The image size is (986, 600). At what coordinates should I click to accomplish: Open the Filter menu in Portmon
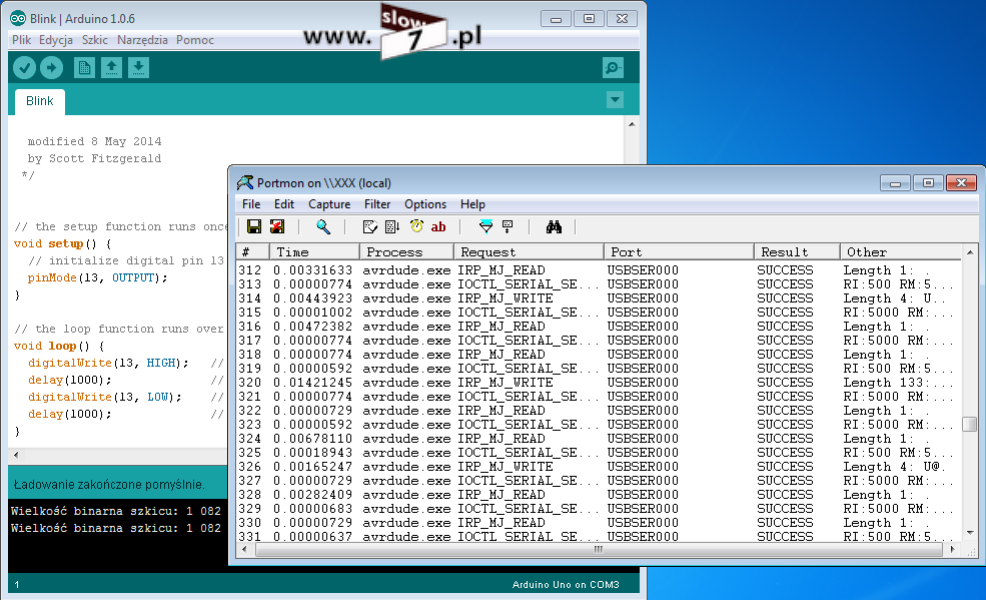click(377, 204)
